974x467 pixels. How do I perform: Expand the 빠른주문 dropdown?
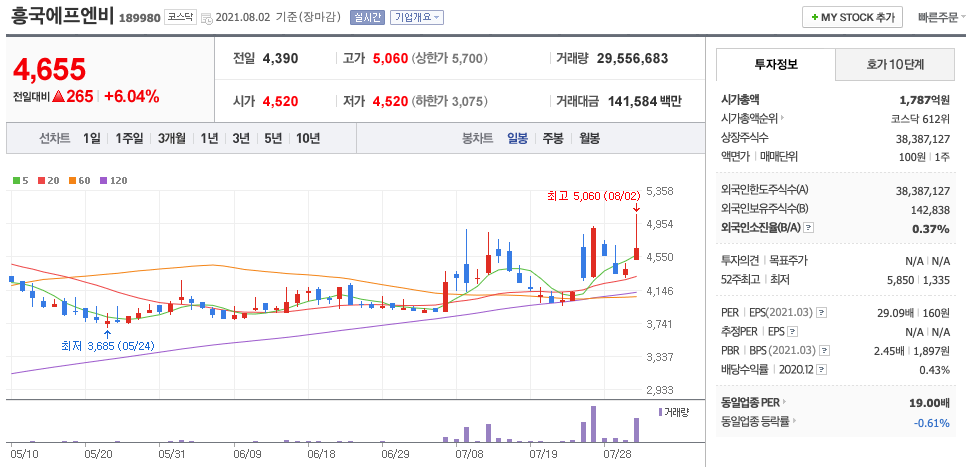(x=942, y=17)
